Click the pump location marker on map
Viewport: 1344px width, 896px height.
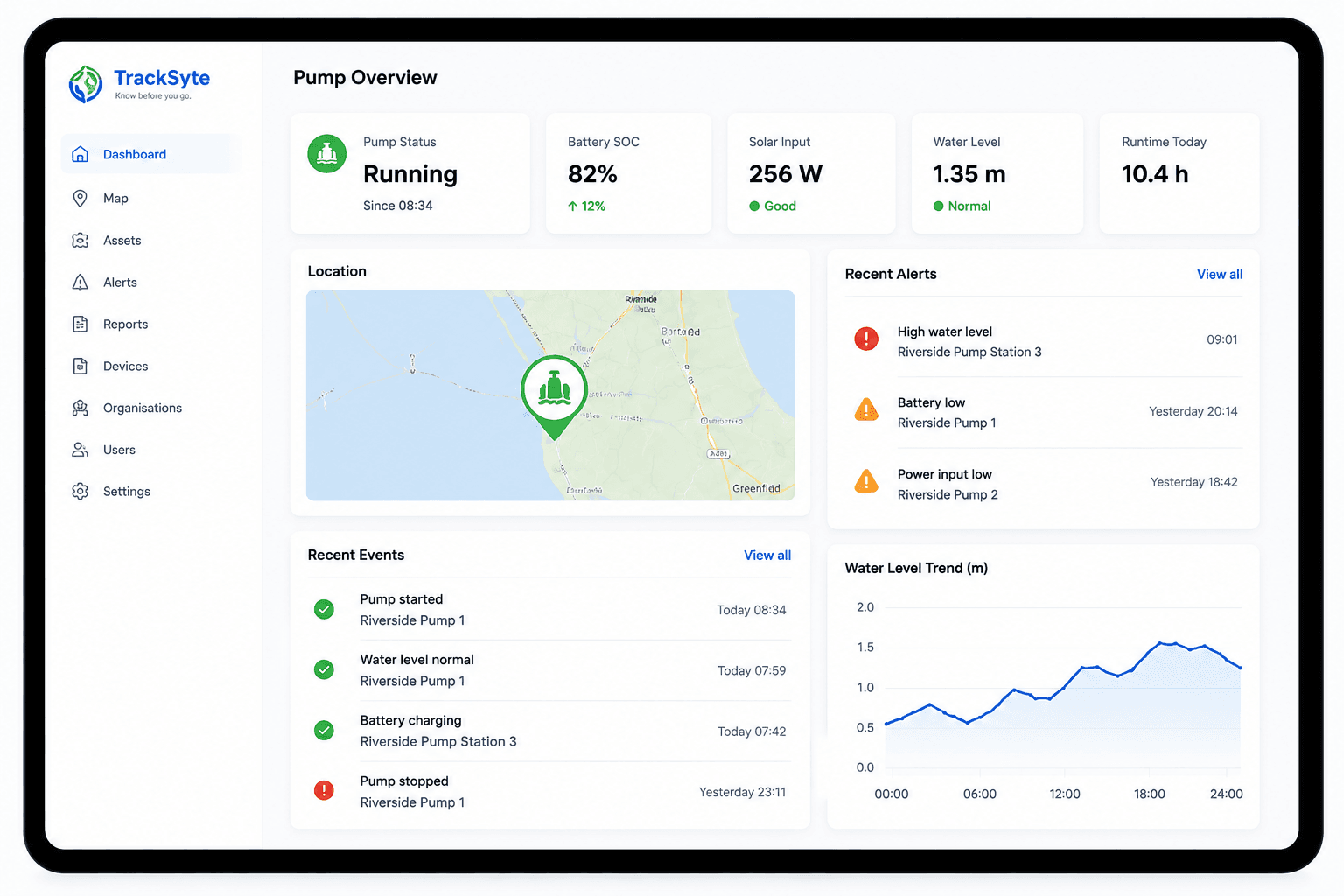point(554,396)
